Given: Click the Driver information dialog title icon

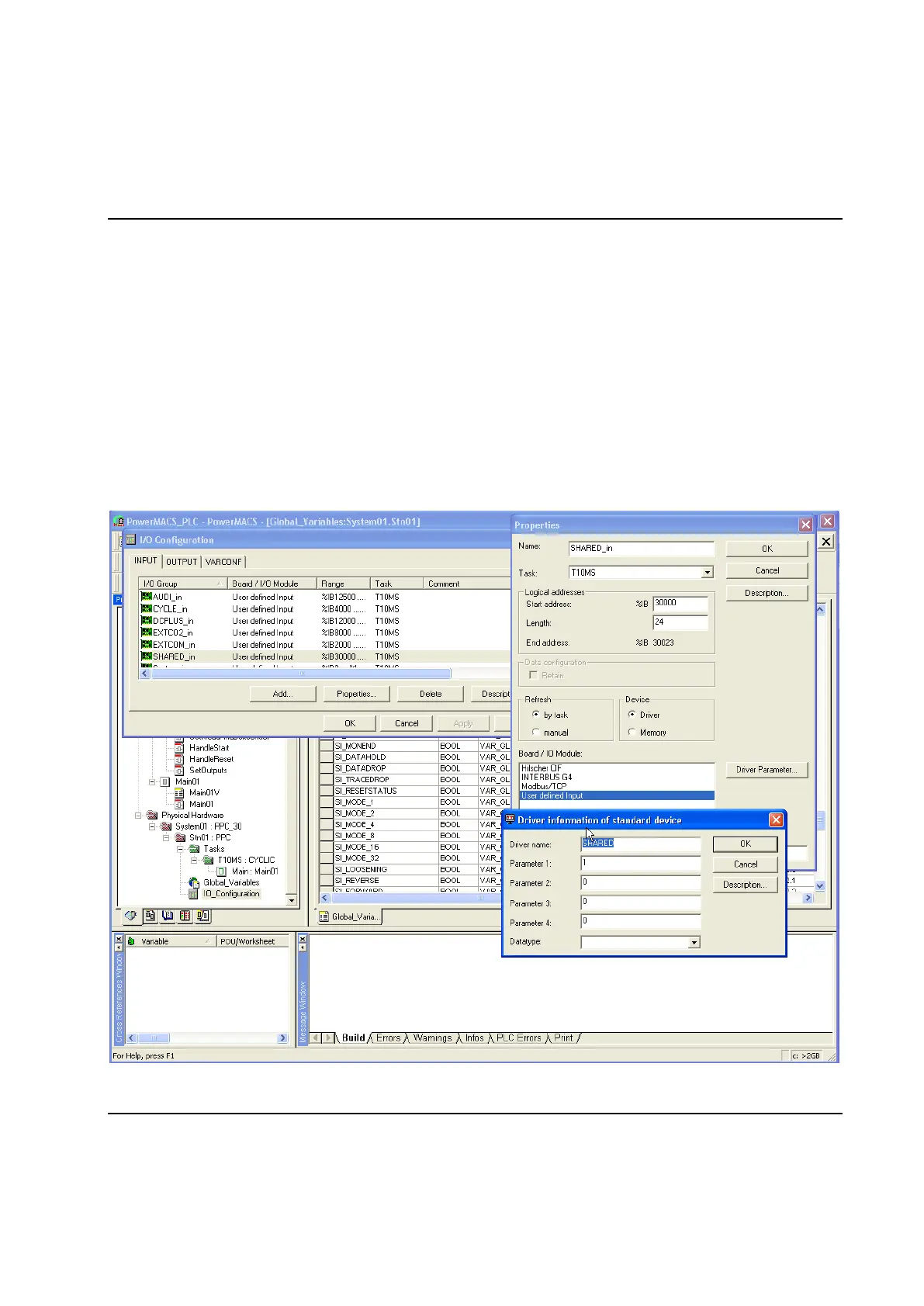Looking at the screenshot, I should tap(510, 819).
